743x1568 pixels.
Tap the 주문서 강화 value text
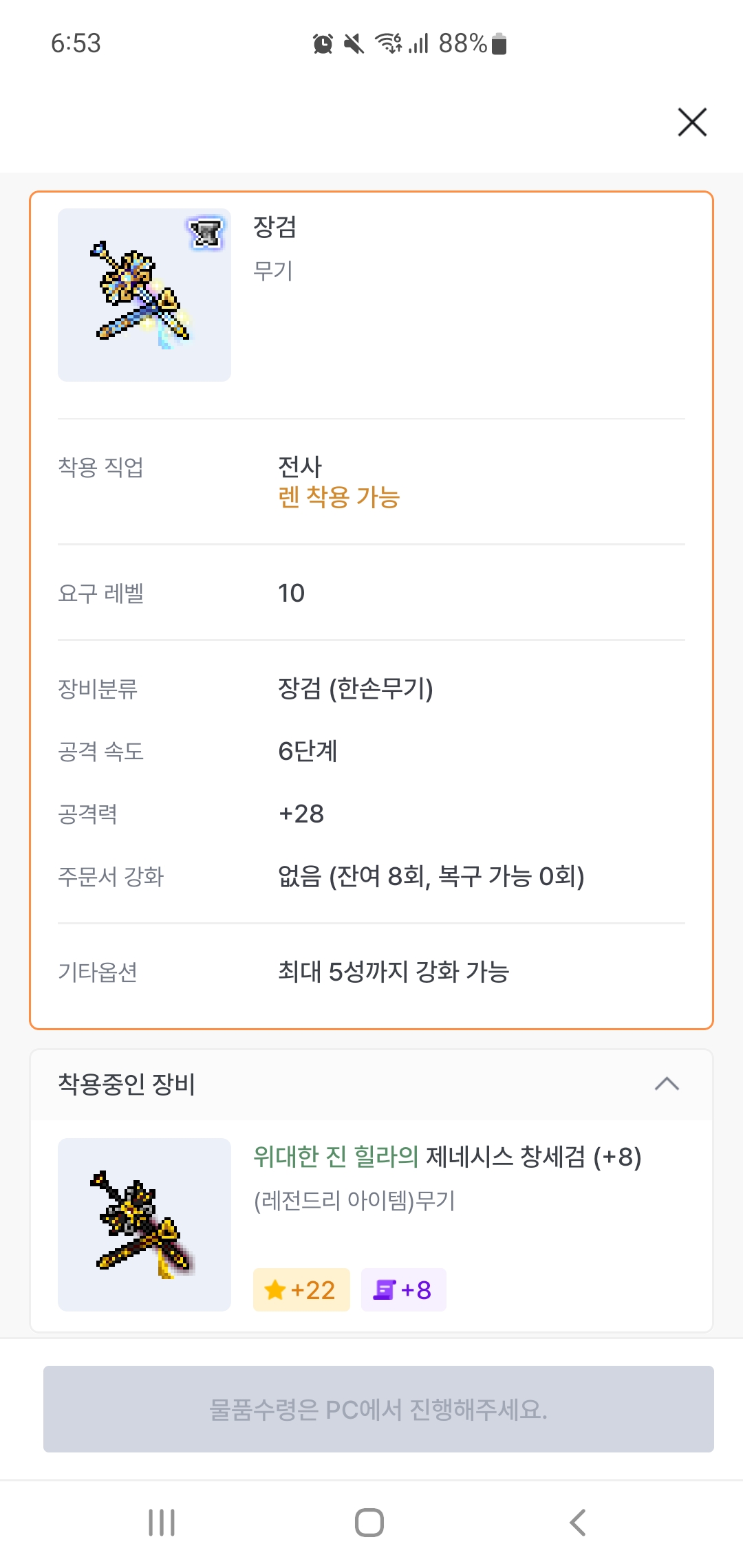click(431, 876)
